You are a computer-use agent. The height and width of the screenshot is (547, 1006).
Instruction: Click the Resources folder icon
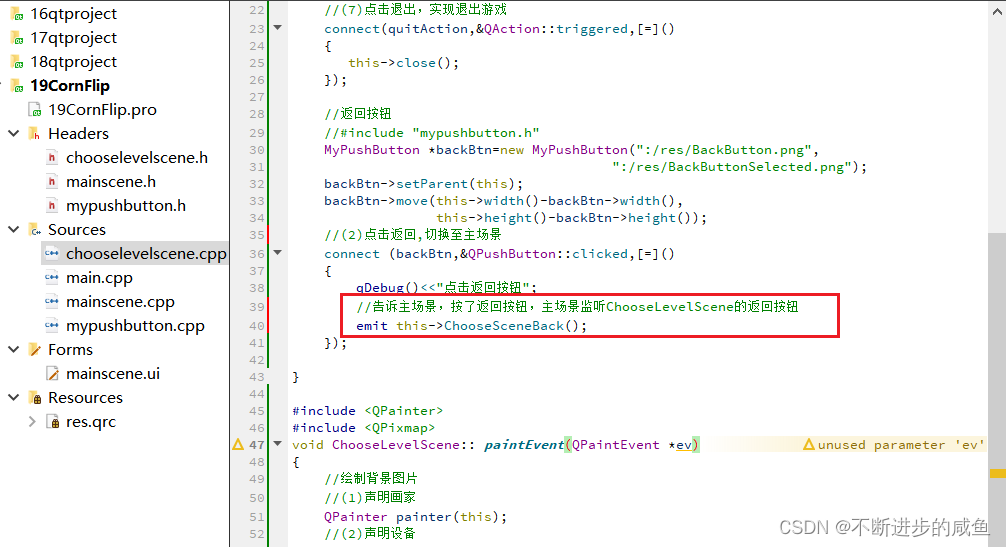35,398
